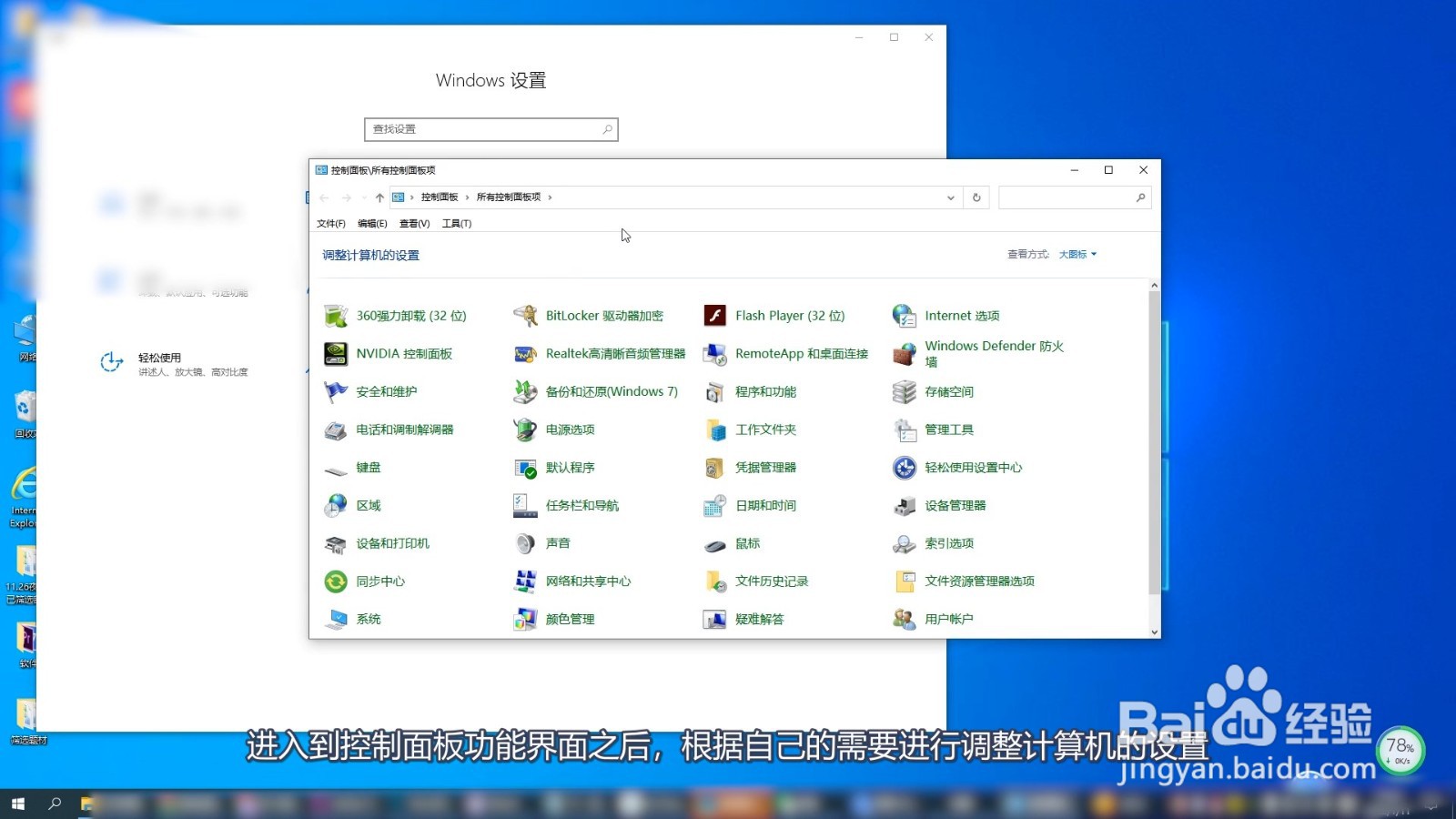Click 所有控制面板项 breadcrumb segment
The height and width of the screenshot is (819, 1456).
[x=509, y=197]
